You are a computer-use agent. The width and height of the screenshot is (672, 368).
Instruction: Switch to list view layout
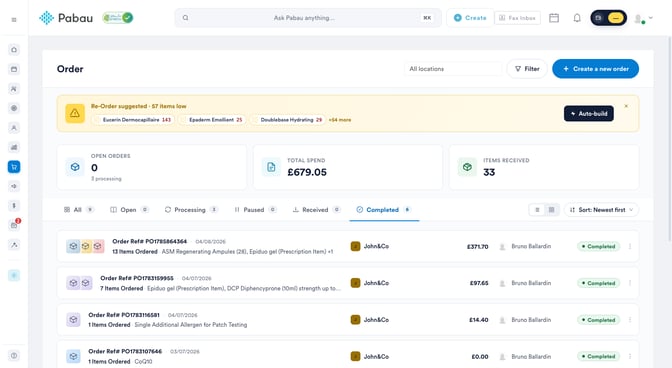537,210
